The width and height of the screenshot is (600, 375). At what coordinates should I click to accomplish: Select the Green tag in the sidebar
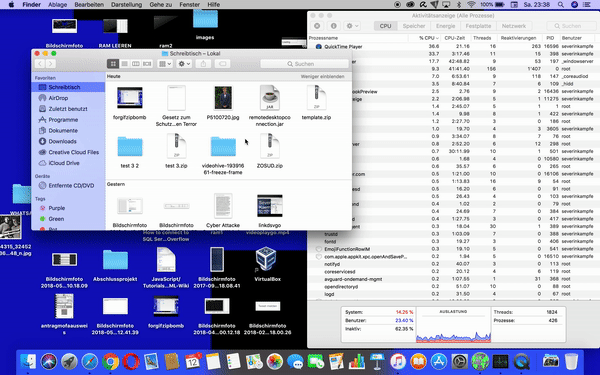(56, 219)
